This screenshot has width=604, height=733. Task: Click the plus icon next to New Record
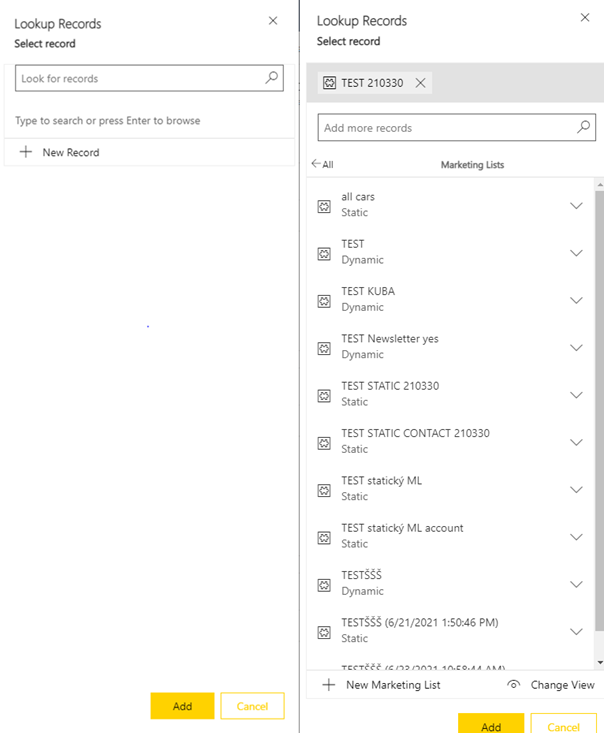coord(26,152)
